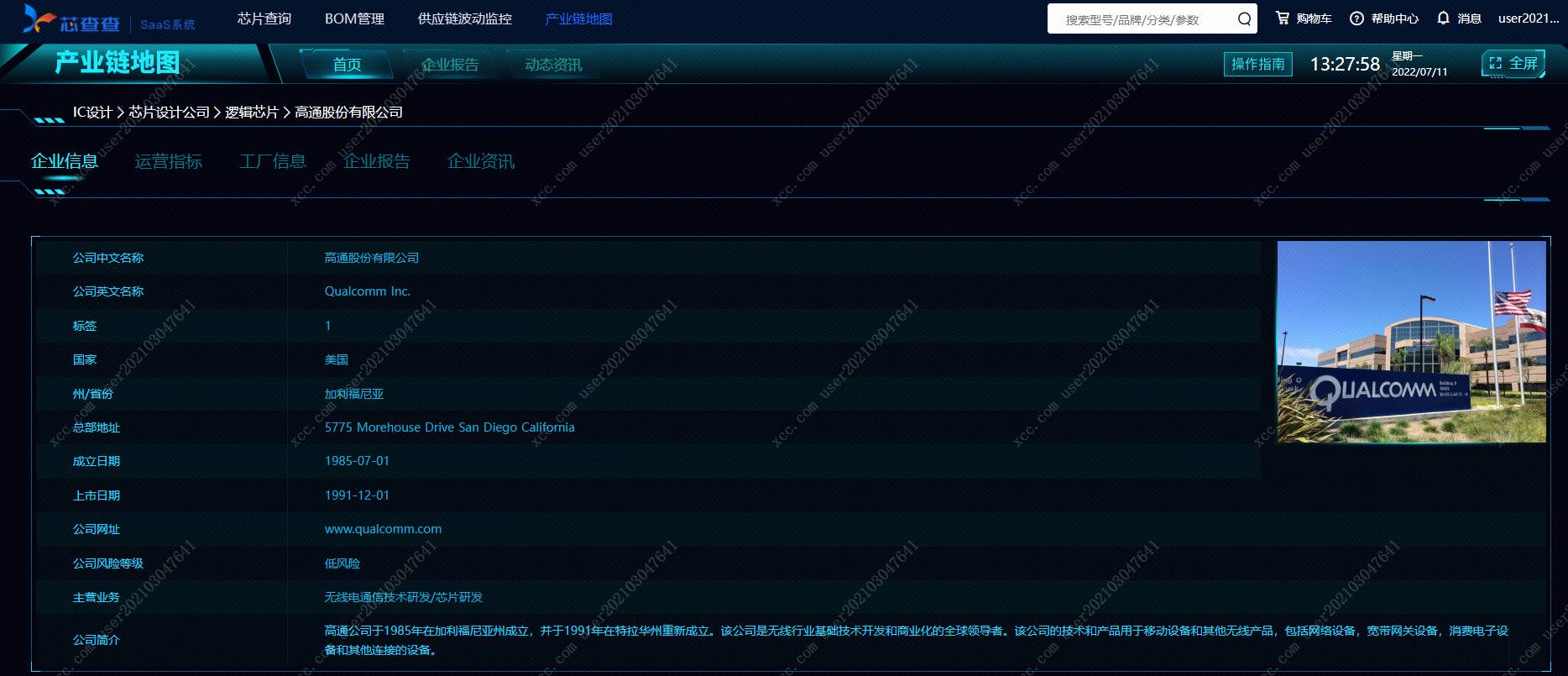
Task: Click 消息 link text
Action: (1469, 18)
